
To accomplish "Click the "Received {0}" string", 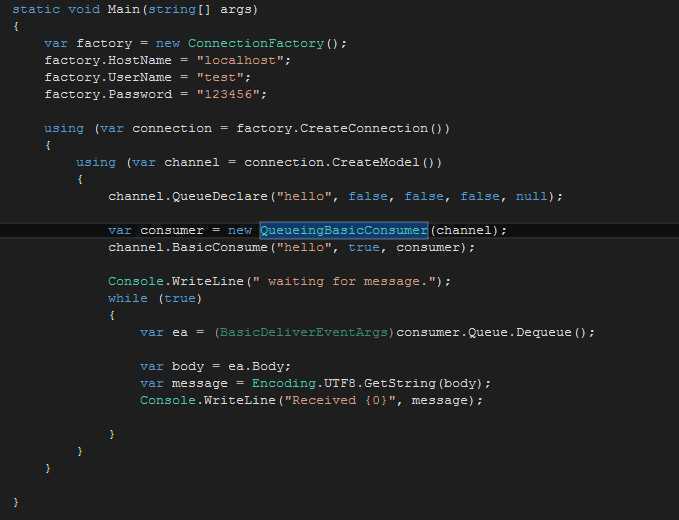I will click(x=340, y=400).
